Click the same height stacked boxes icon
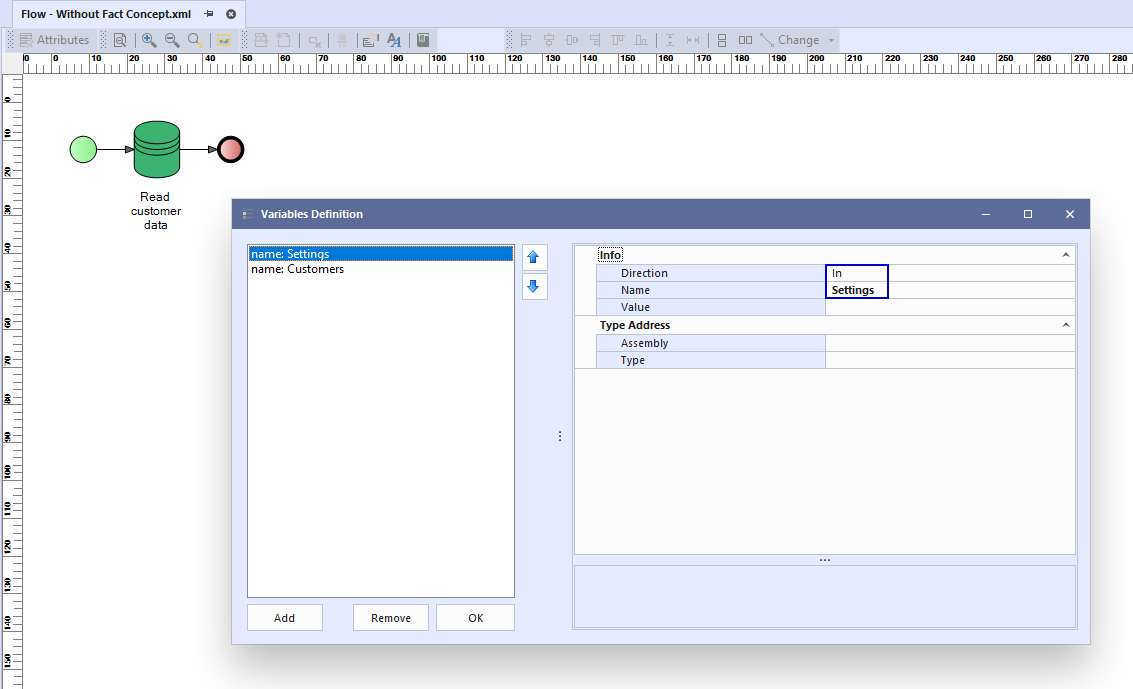Viewport: 1133px width, 689px height. point(722,40)
